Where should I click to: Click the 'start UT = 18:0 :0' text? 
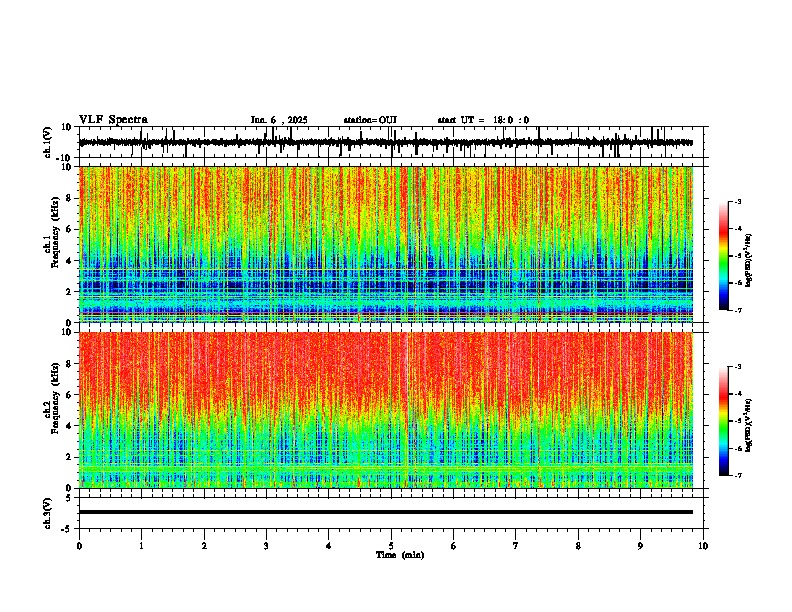pyautogui.click(x=483, y=120)
